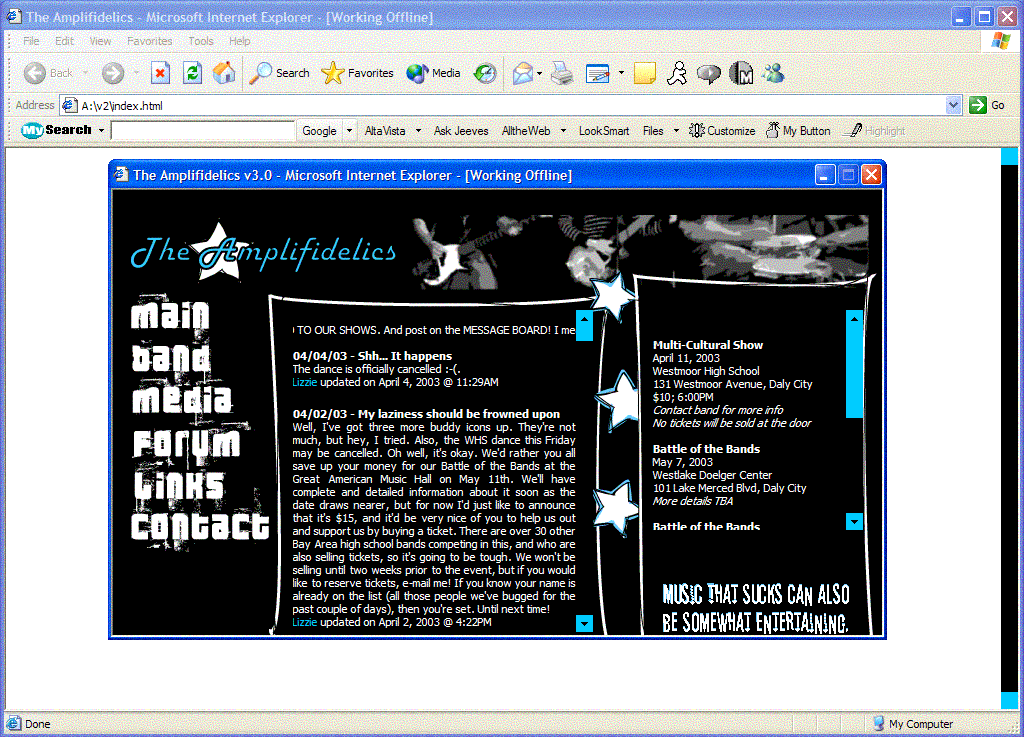Click Lizzie link in April 4 update

click(304, 382)
